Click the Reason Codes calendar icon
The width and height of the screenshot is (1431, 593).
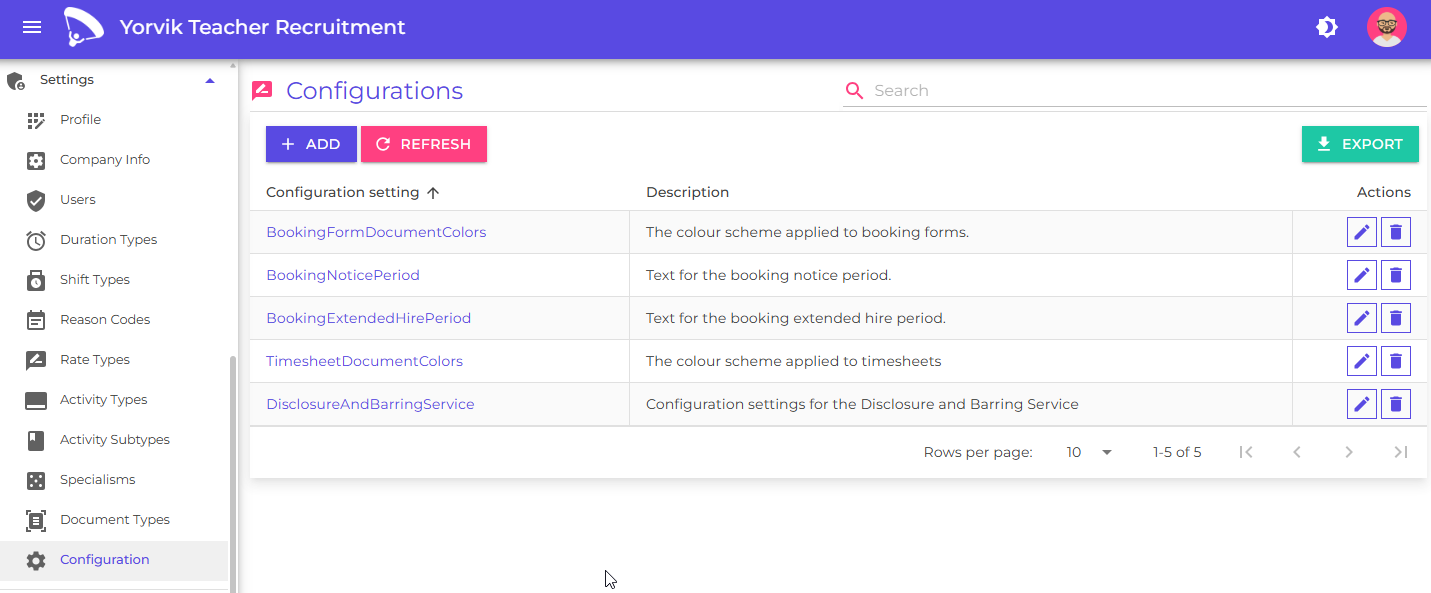point(36,320)
